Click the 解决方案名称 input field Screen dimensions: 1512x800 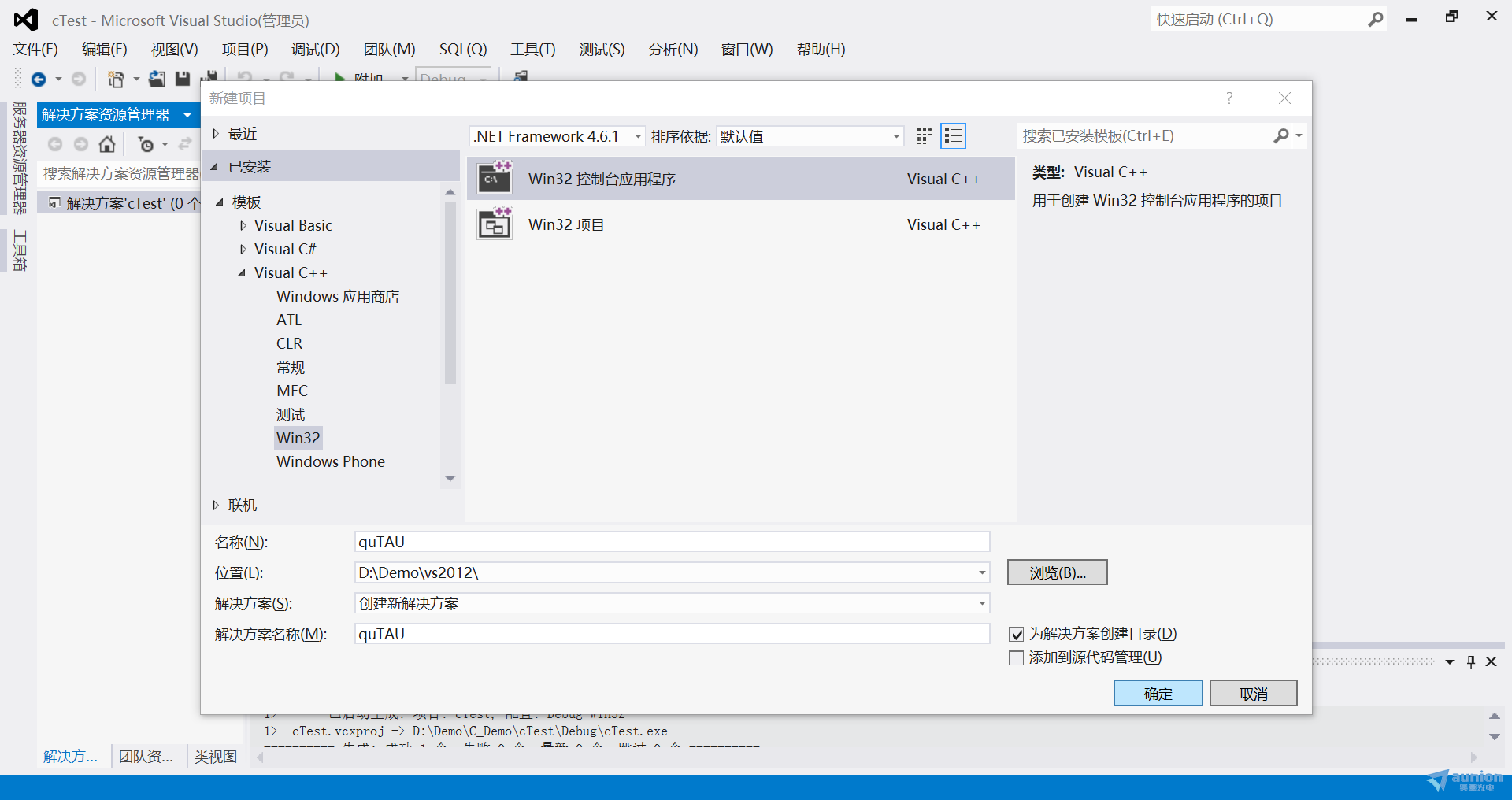[672, 634]
